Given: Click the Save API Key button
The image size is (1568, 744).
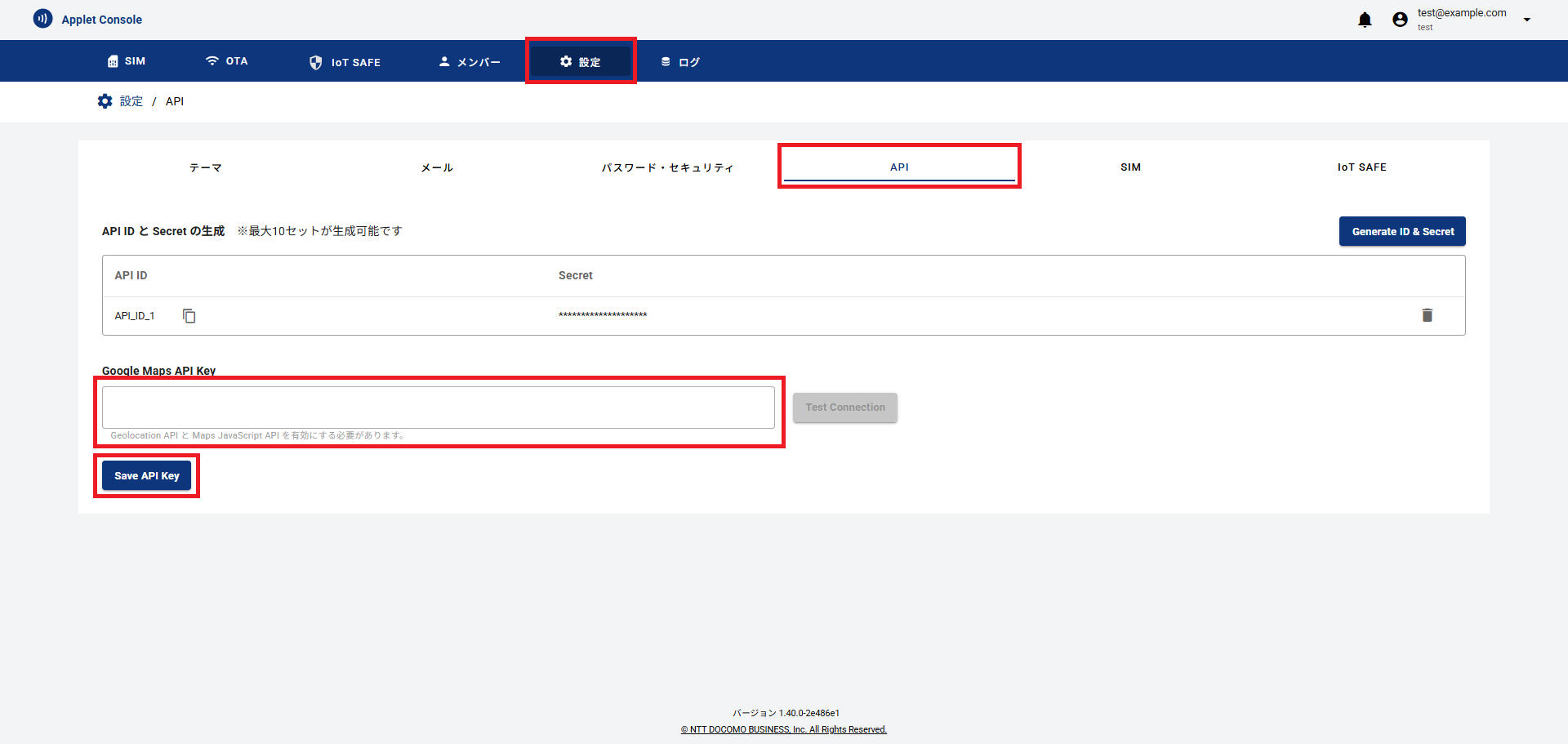Looking at the screenshot, I should tap(147, 476).
